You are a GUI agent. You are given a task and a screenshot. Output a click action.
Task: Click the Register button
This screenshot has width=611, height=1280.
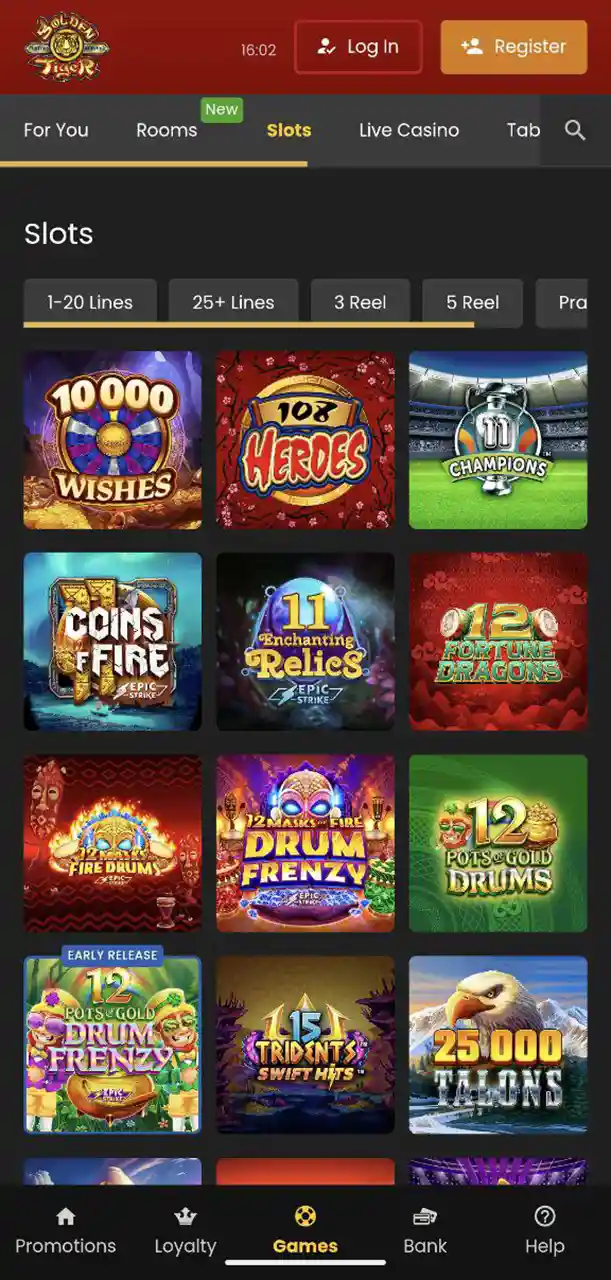pyautogui.click(x=514, y=47)
